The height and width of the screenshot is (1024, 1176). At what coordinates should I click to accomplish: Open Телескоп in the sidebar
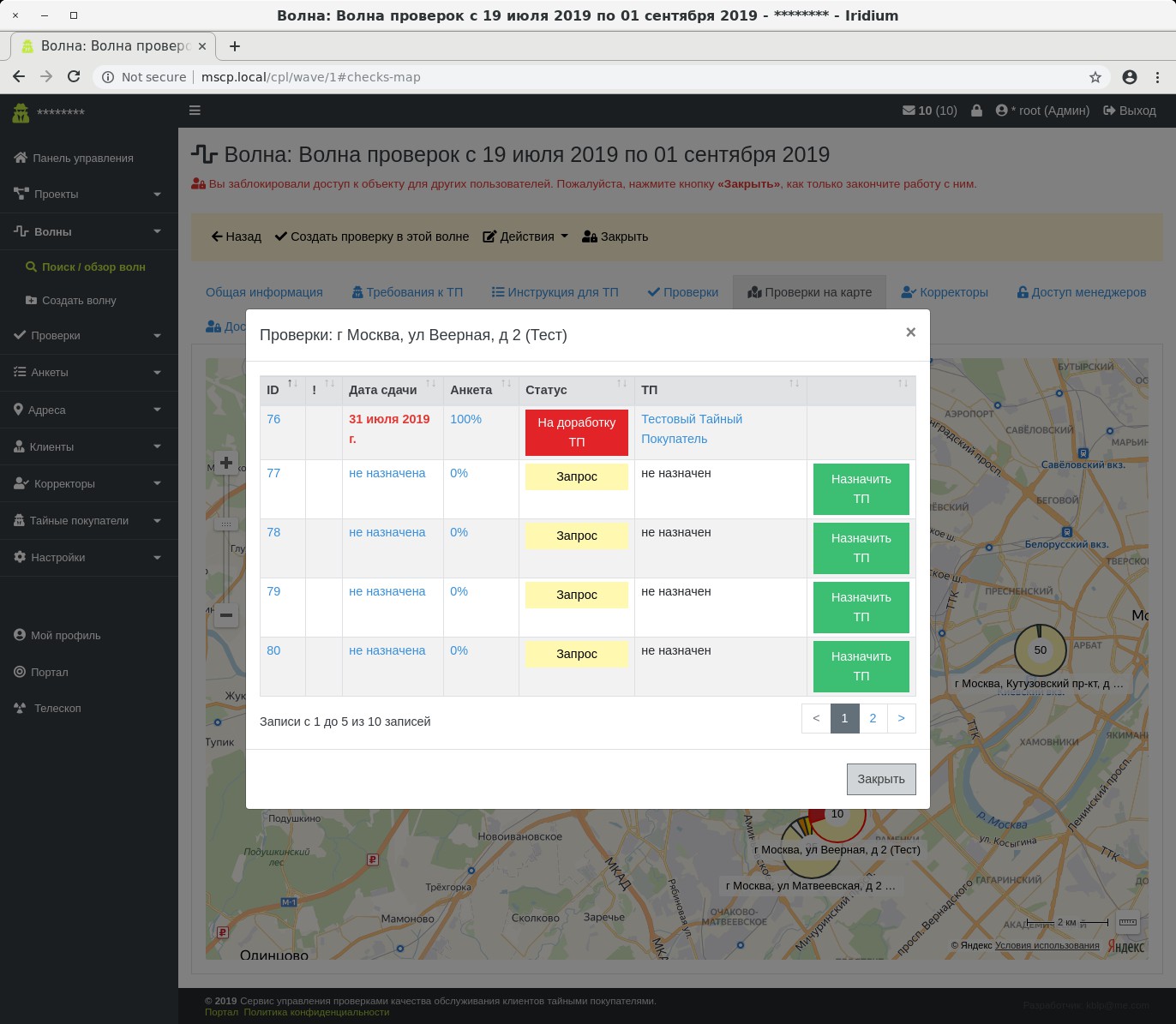pos(47,708)
